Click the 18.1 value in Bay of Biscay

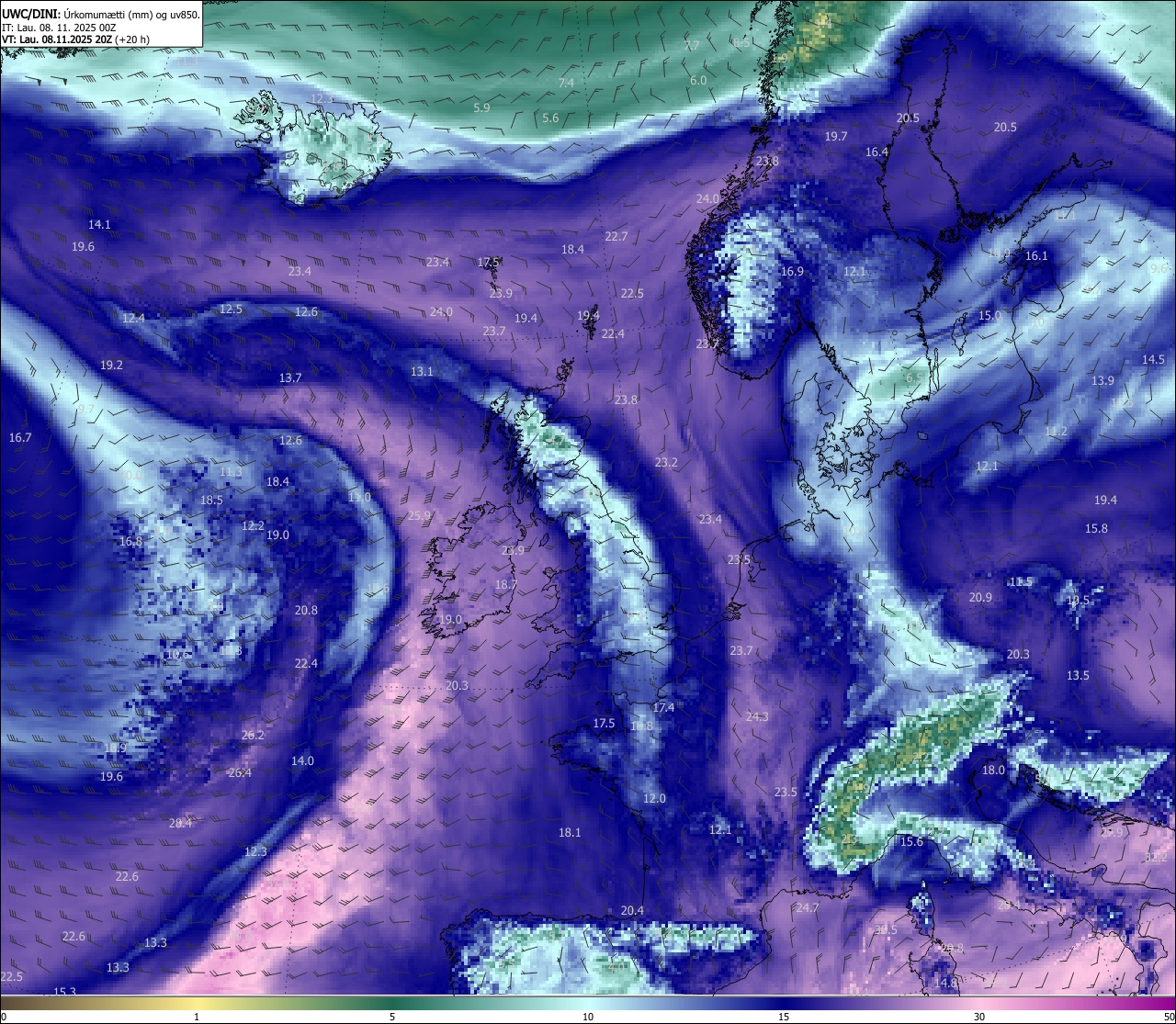[x=570, y=832]
